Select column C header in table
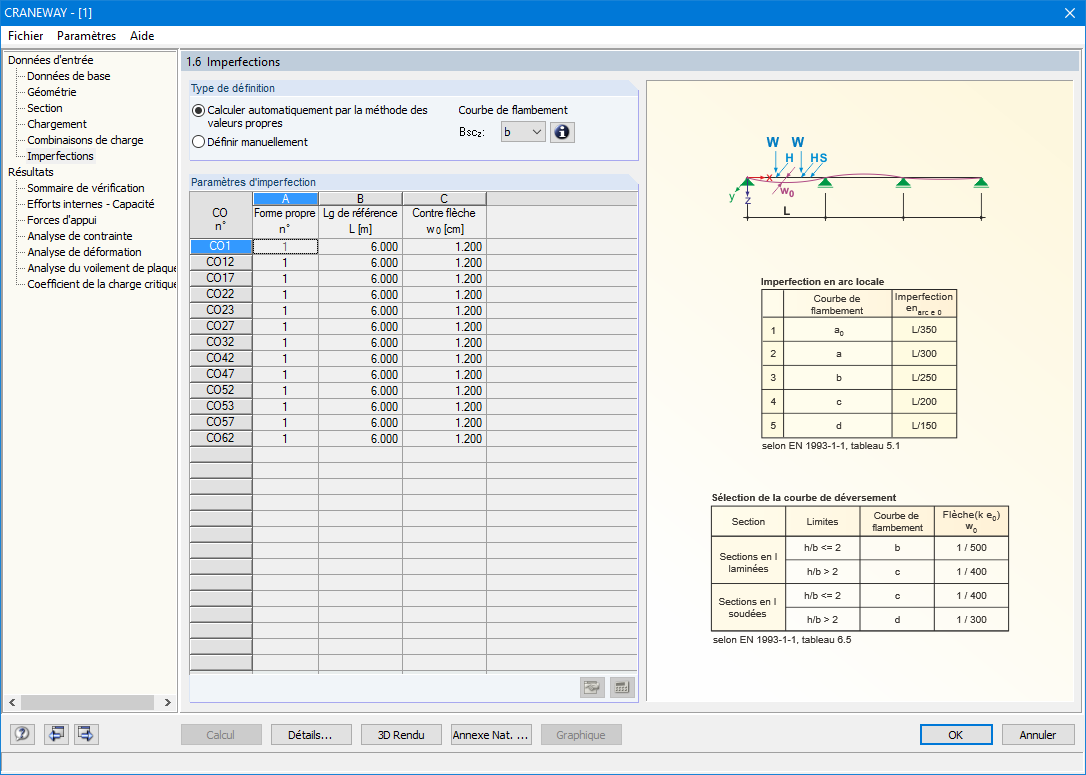 coord(444,199)
